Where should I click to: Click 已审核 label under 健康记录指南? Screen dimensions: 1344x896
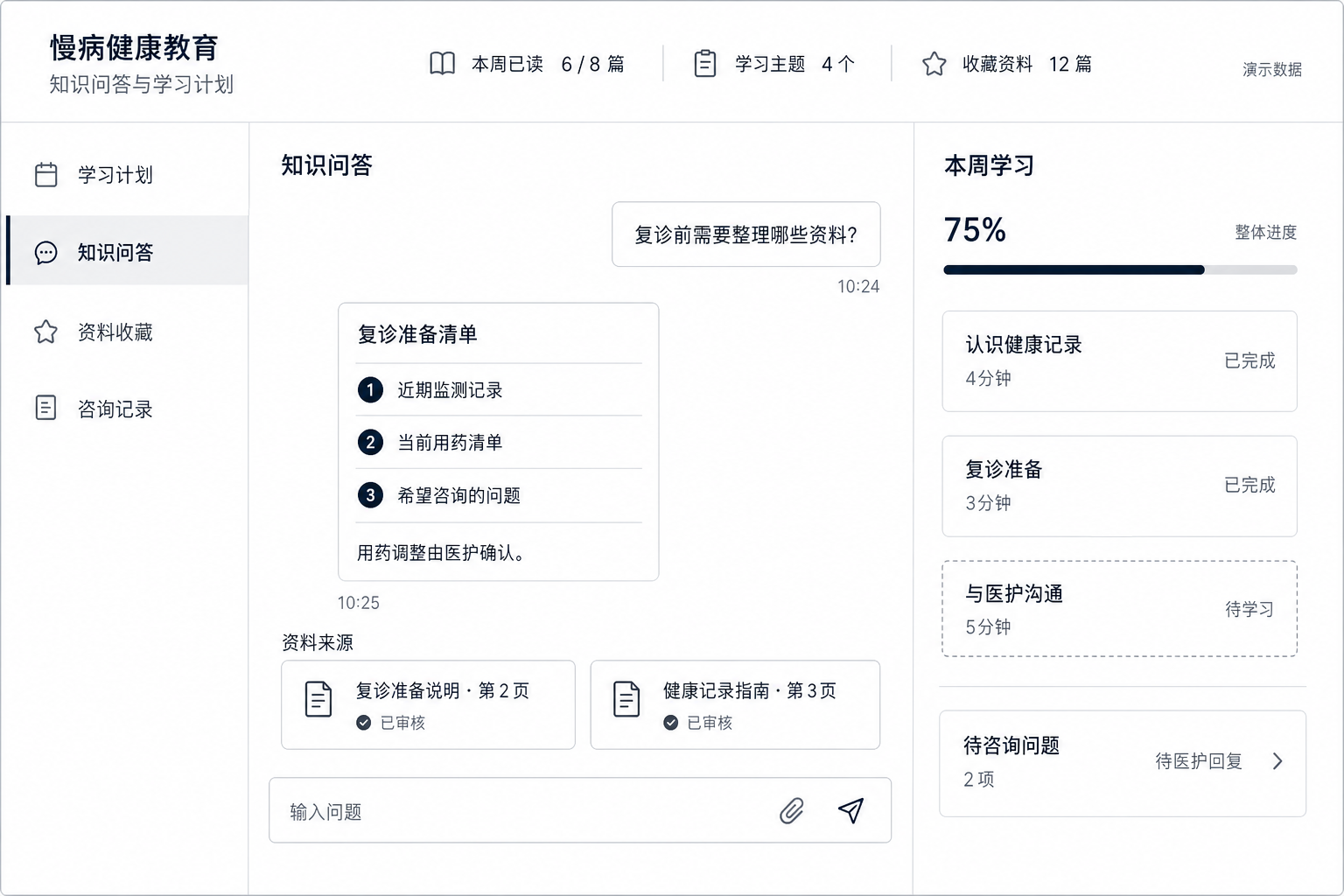click(710, 723)
